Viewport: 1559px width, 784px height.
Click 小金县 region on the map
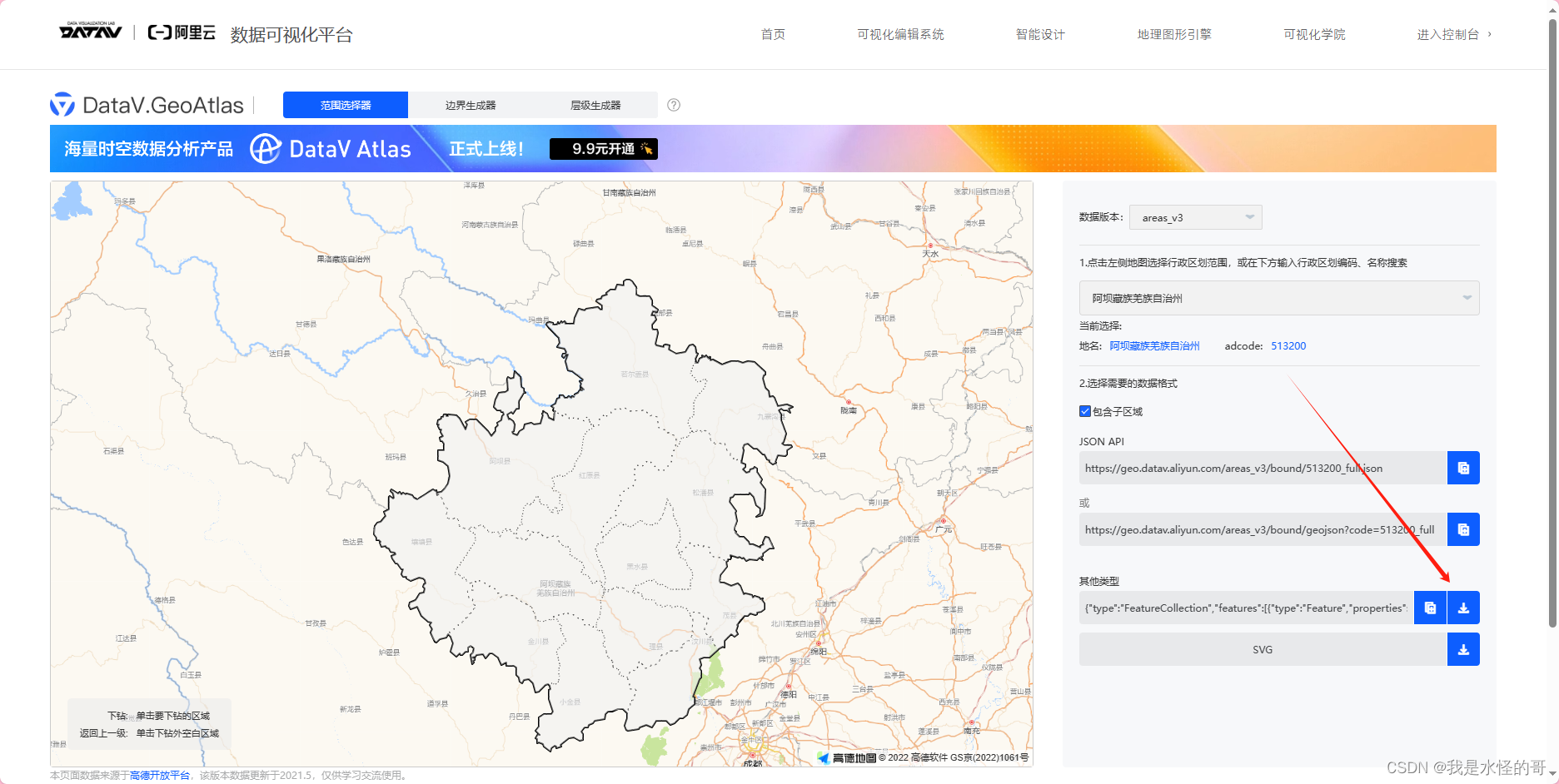[570, 702]
